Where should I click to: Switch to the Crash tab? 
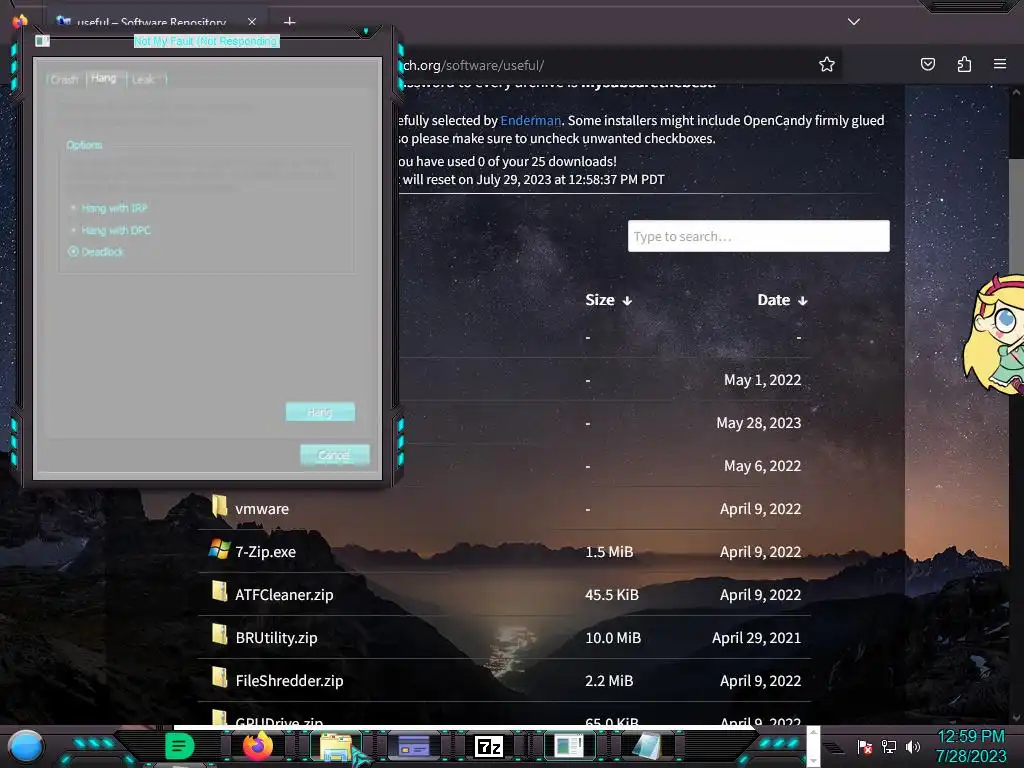coord(64,79)
